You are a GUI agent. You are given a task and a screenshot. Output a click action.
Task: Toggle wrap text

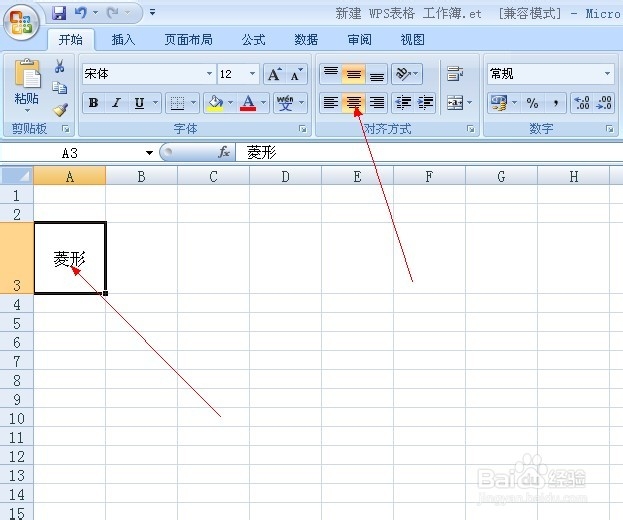pos(455,73)
